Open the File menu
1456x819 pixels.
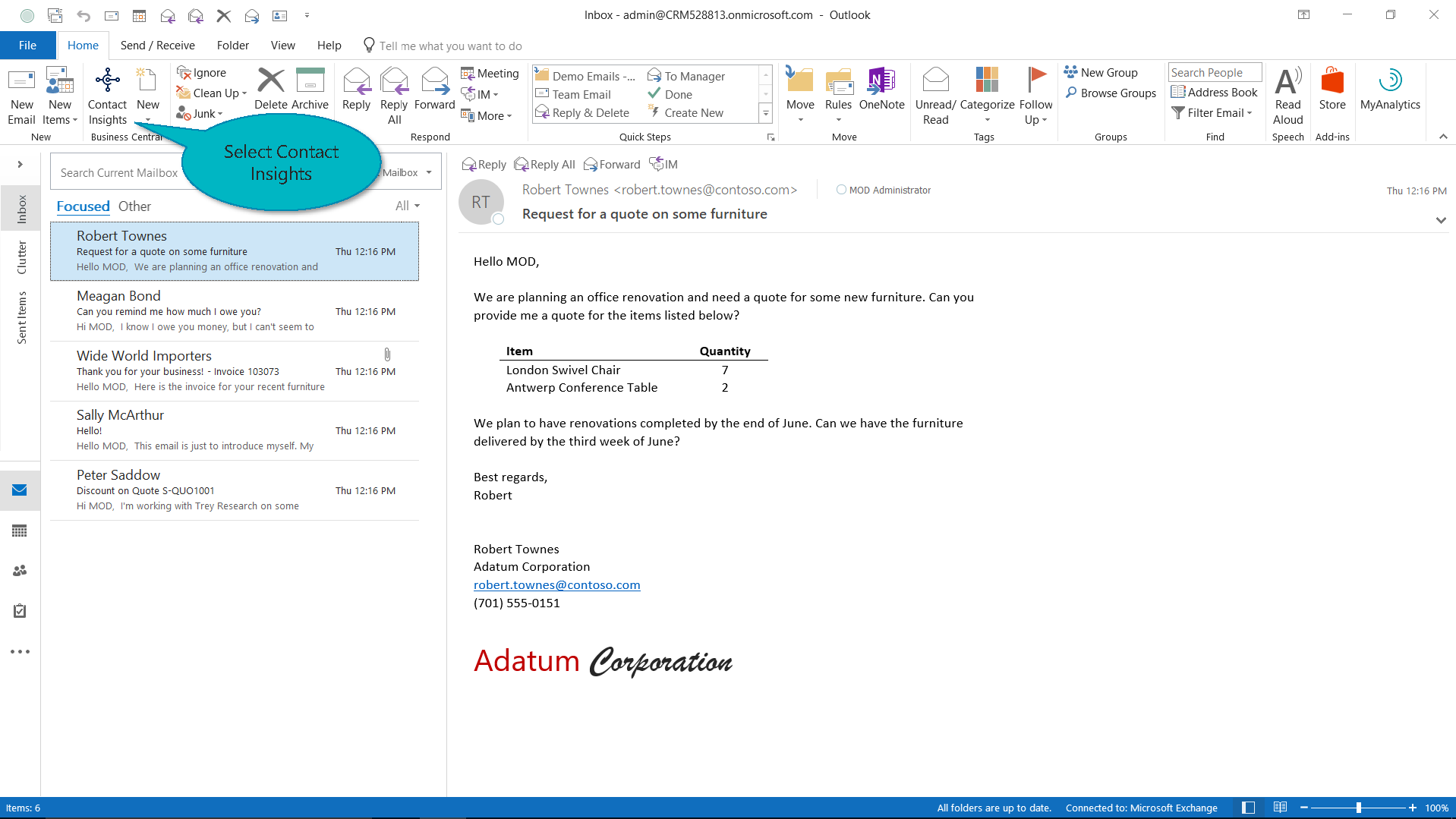click(x=27, y=46)
